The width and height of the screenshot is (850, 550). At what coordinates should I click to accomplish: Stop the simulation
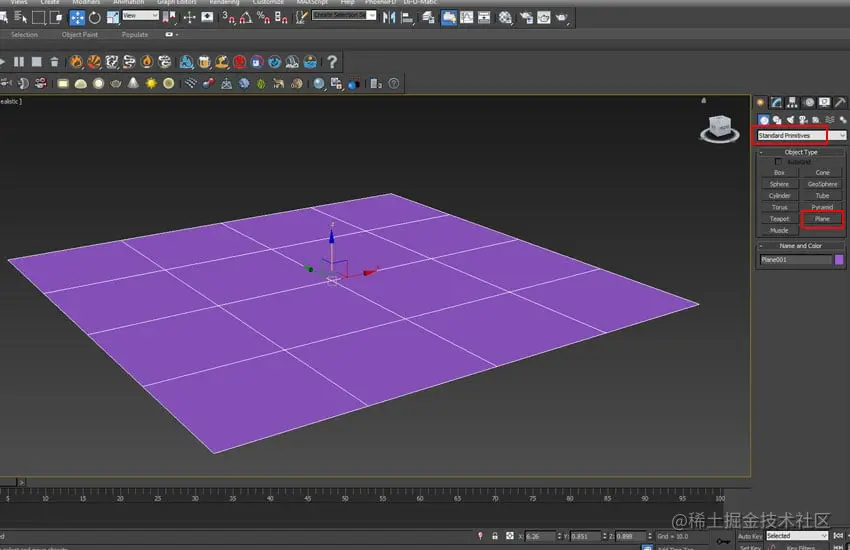(36, 62)
